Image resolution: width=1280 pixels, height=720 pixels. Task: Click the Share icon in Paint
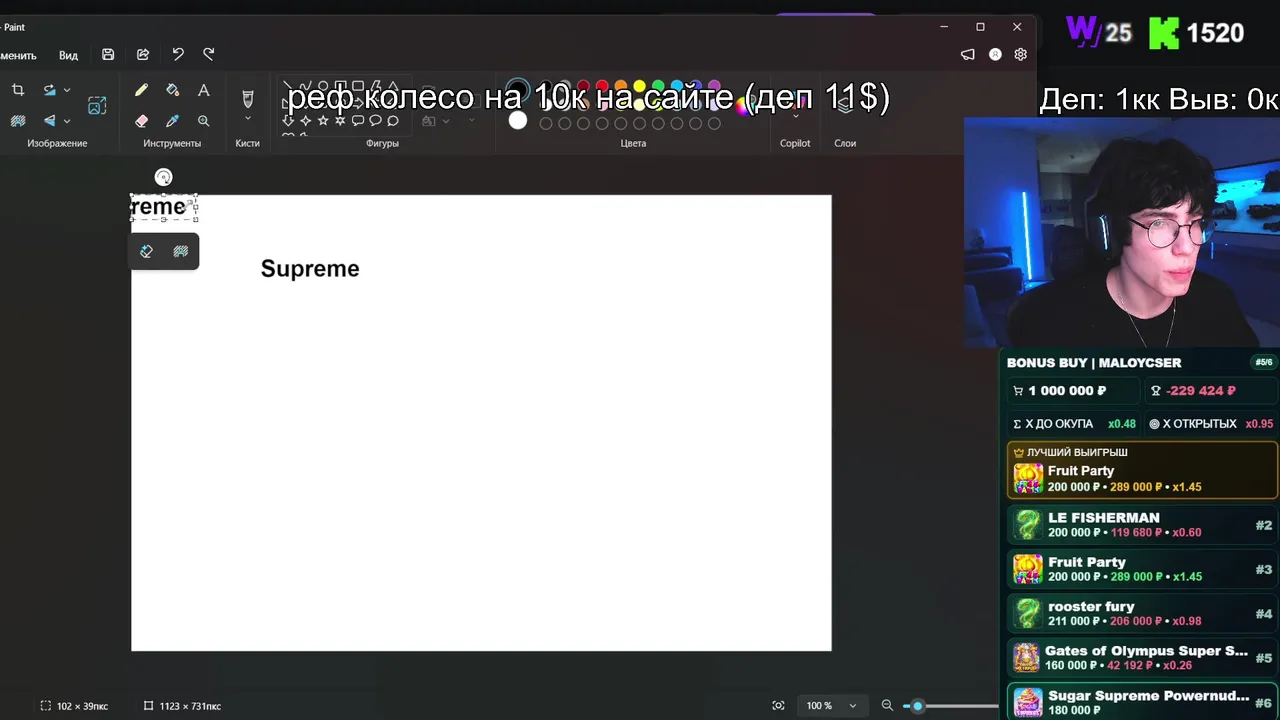coord(143,54)
